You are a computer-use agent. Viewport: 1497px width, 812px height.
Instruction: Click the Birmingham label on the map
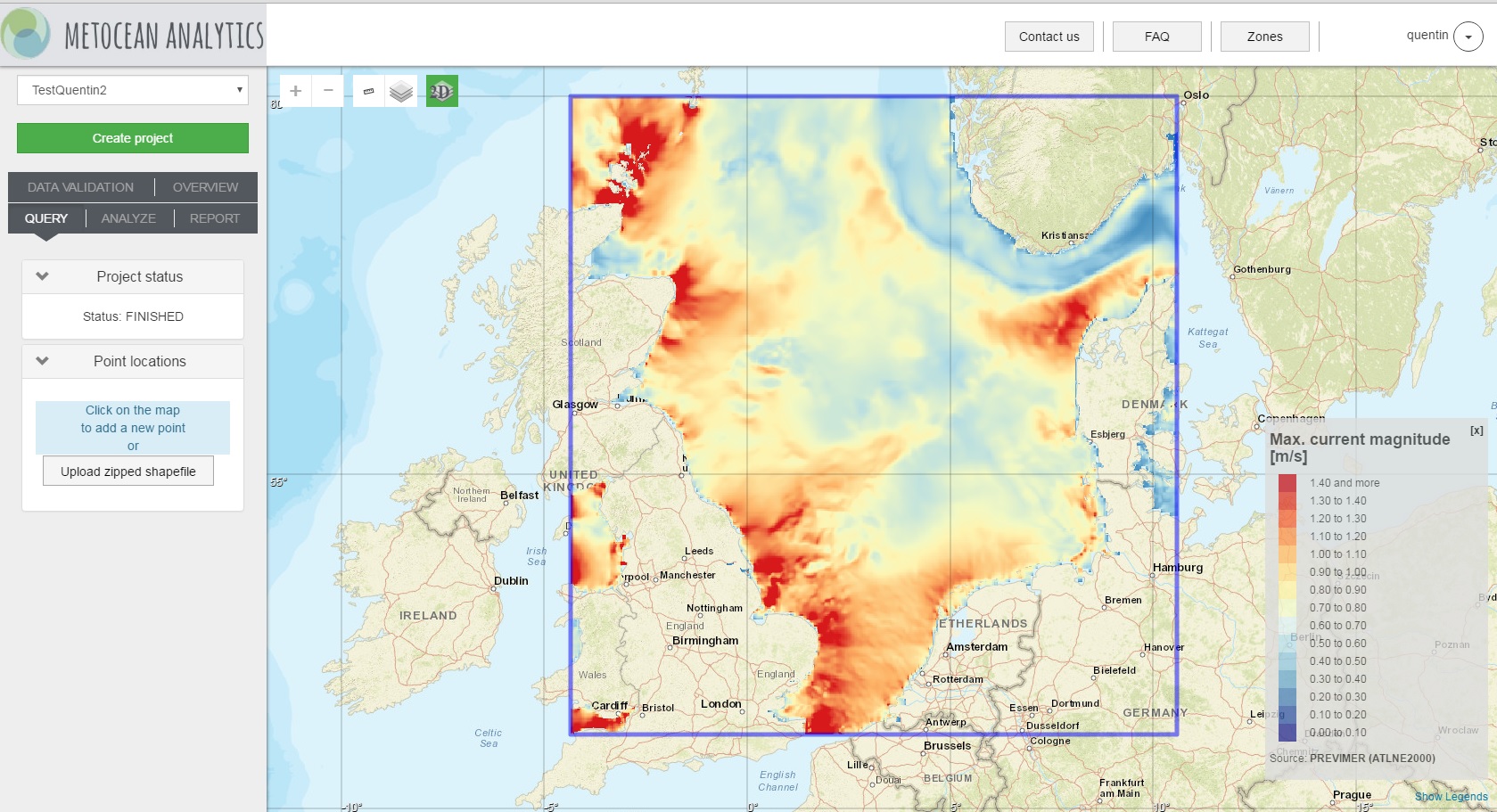click(x=705, y=641)
